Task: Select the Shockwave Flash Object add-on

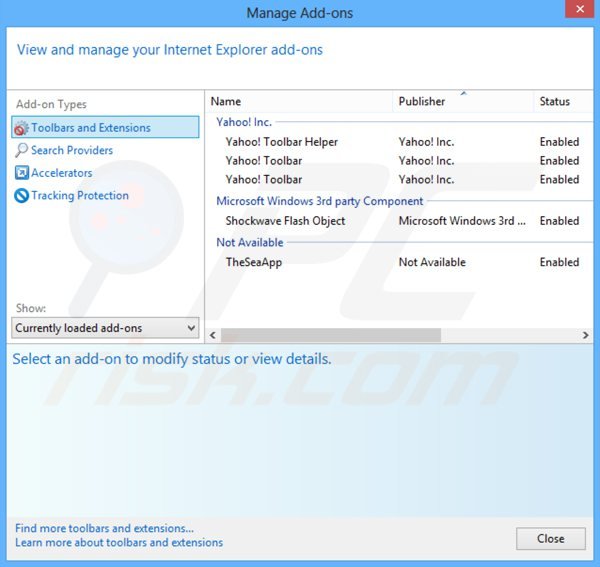Action: 399,221
